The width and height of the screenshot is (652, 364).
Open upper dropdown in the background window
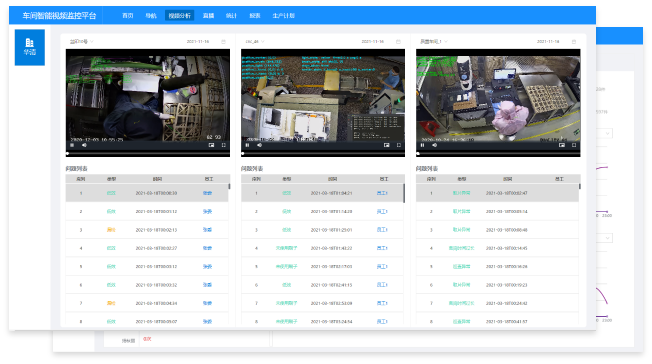coord(605,134)
